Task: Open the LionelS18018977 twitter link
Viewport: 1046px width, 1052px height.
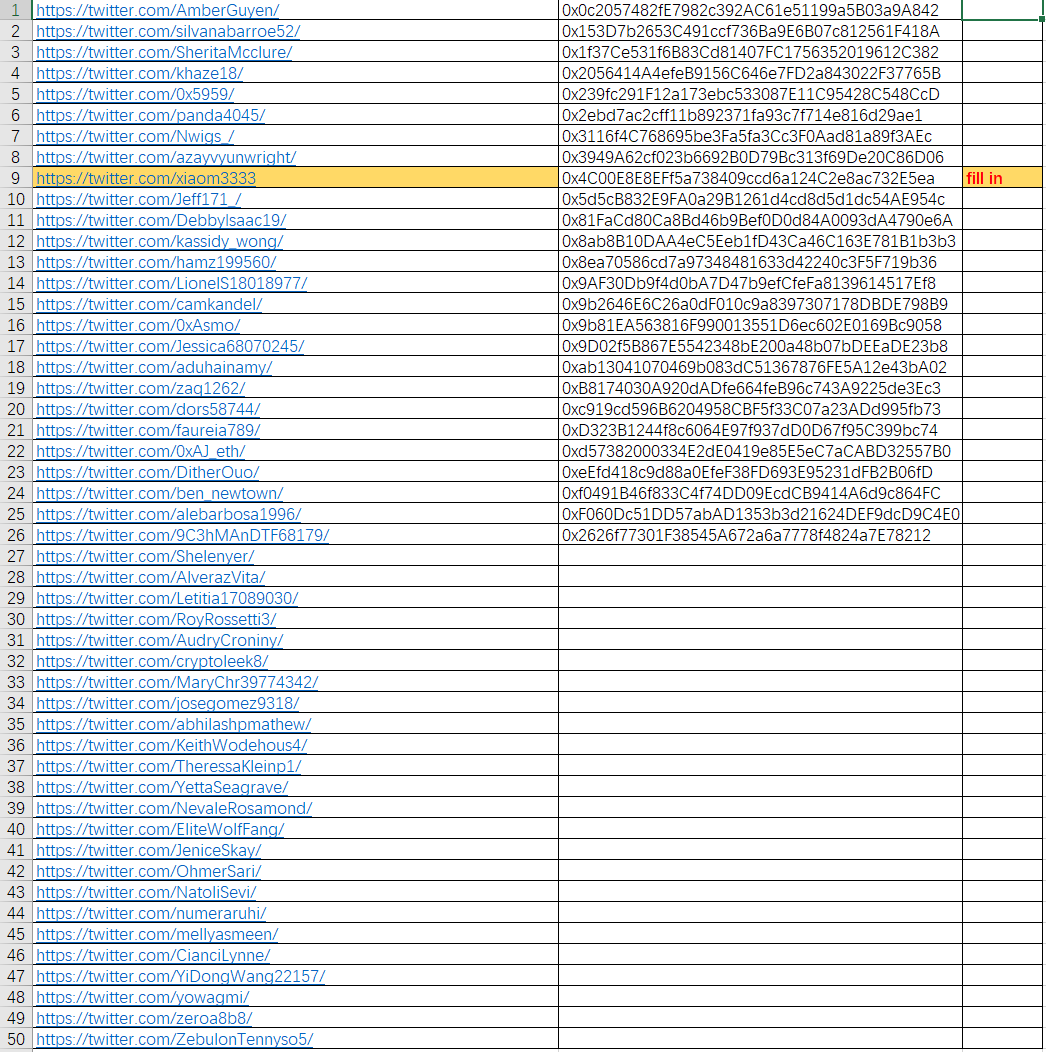Action: [172, 283]
